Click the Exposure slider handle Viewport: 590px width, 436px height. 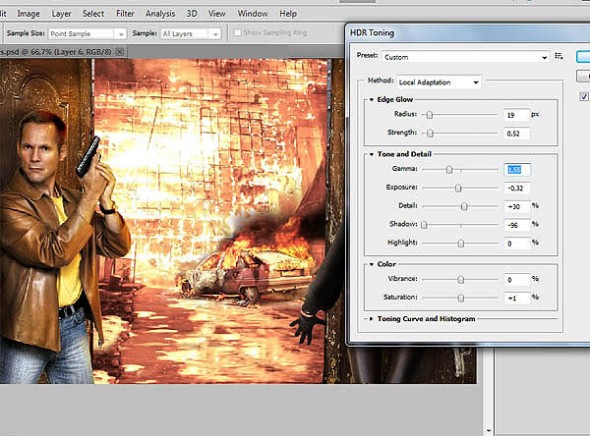pos(458,188)
